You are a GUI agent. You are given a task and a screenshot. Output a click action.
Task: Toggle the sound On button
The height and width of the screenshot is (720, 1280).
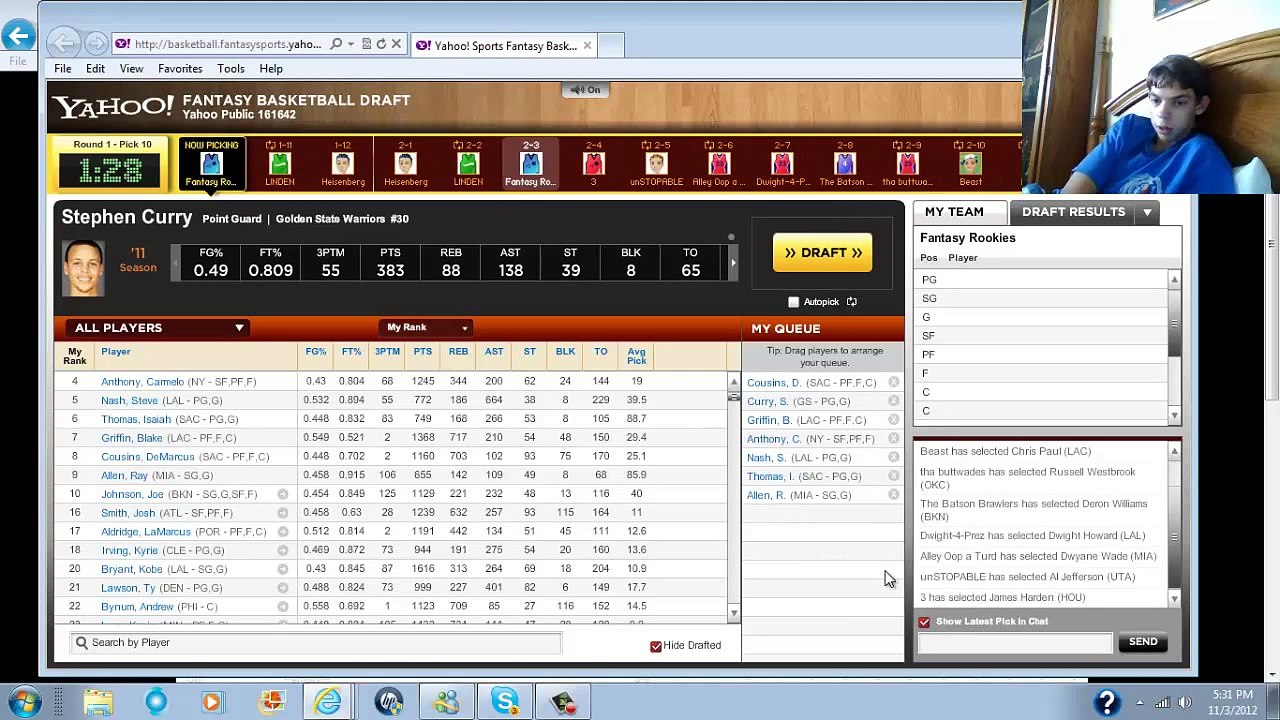tap(585, 90)
